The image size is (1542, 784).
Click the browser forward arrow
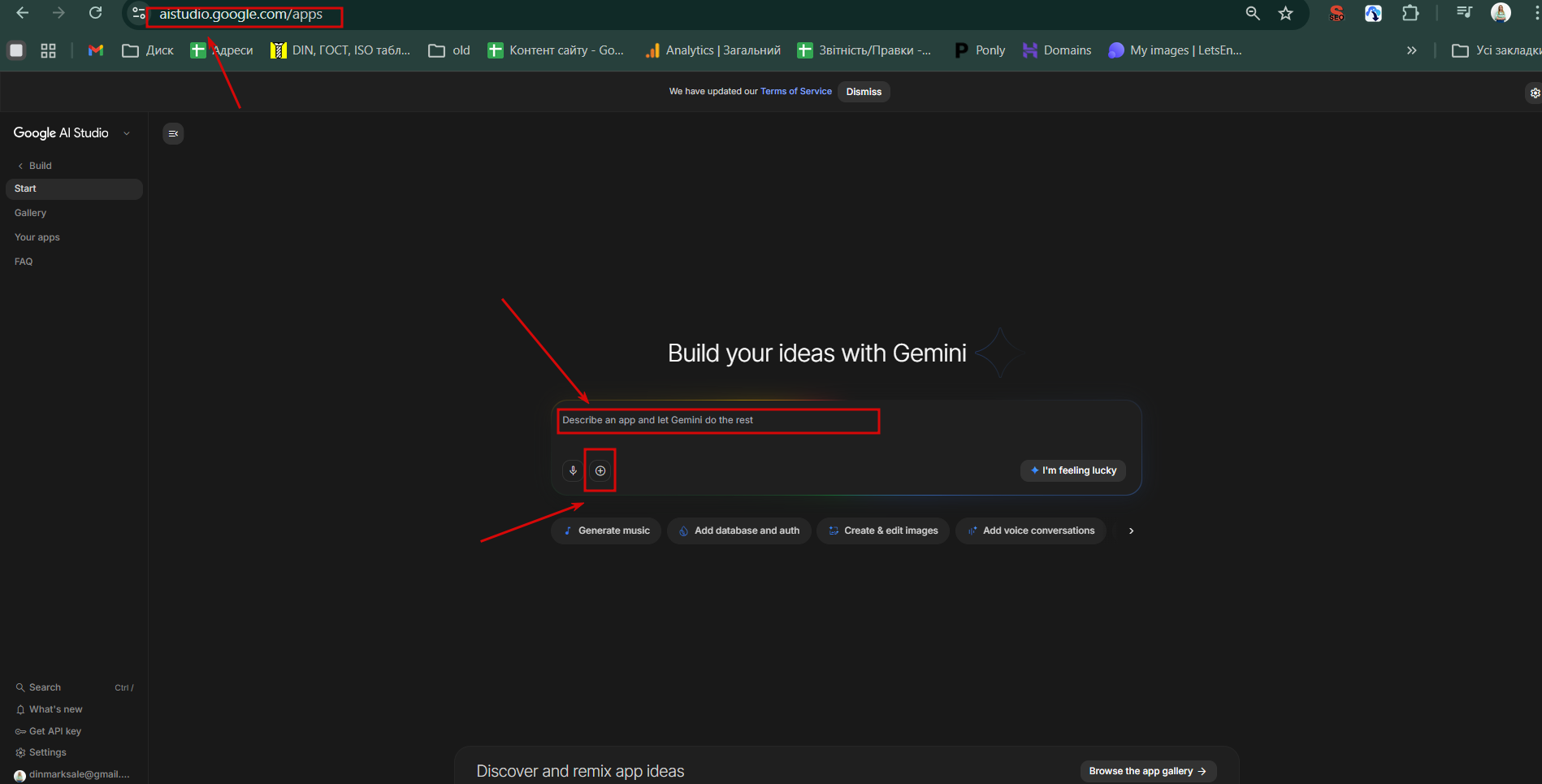(x=58, y=13)
